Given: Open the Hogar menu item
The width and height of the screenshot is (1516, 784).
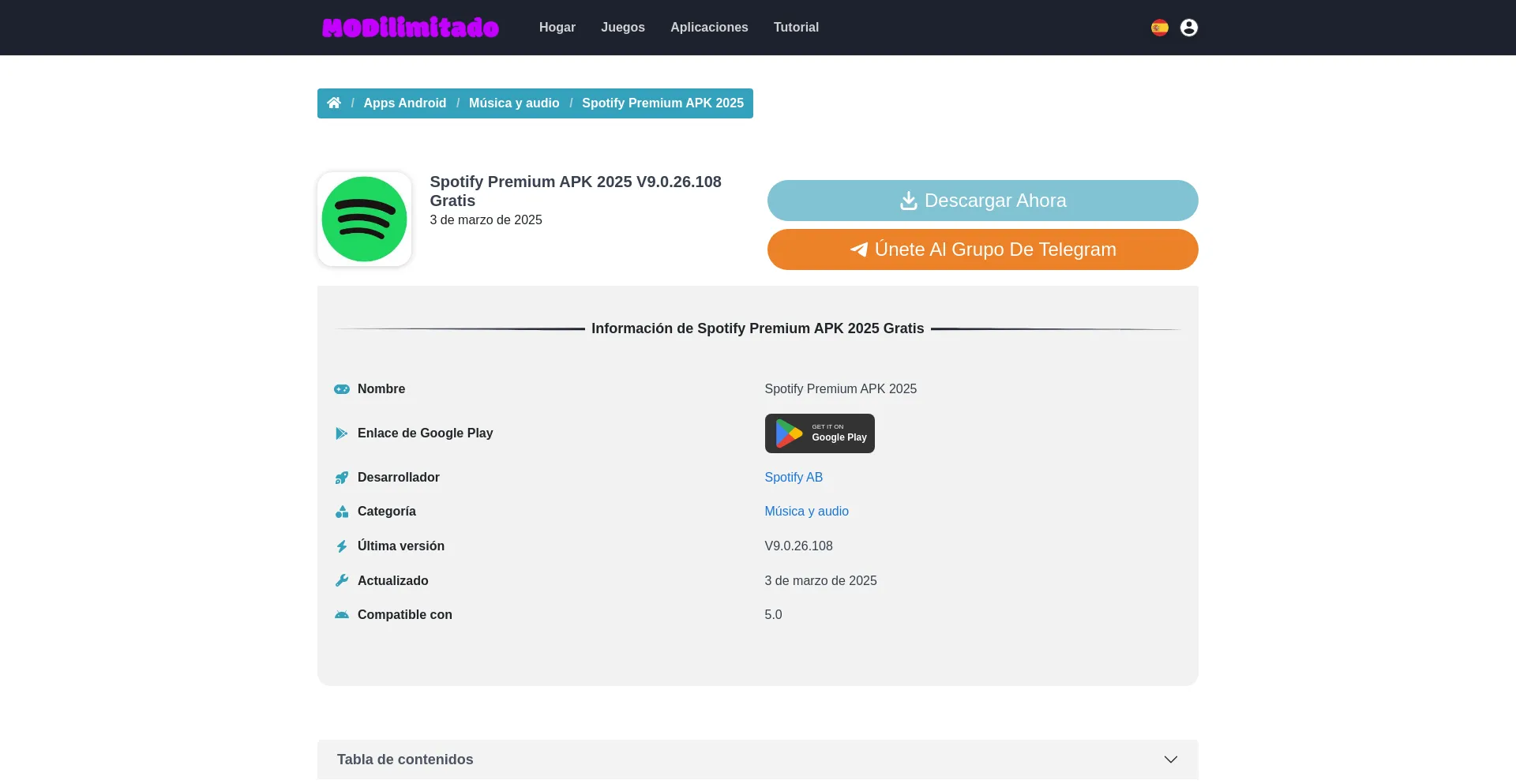Looking at the screenshot, I should tap(557, 27).
